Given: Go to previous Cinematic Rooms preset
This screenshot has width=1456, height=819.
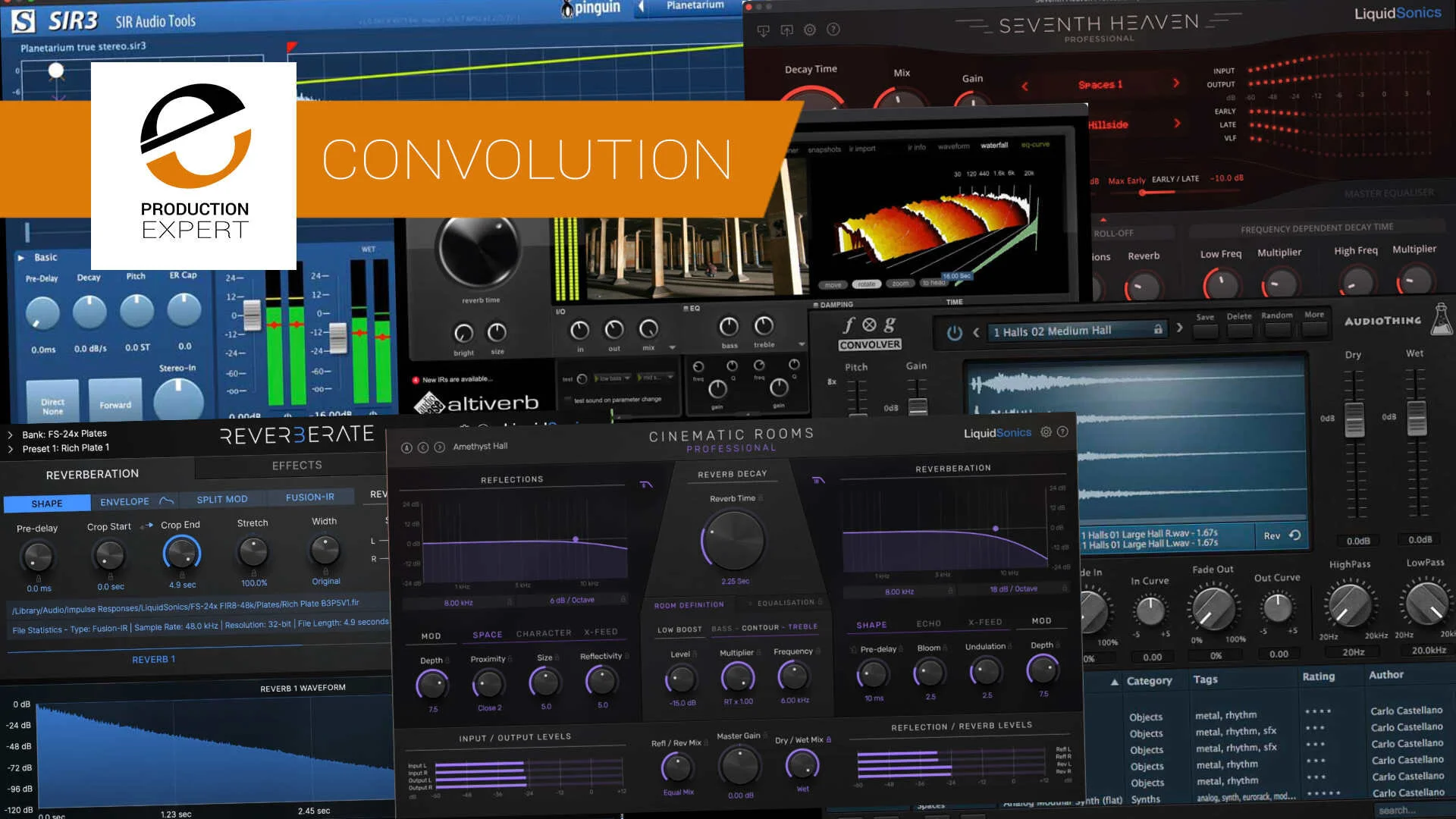Looking at the screenshot, I should pos(423,447).
